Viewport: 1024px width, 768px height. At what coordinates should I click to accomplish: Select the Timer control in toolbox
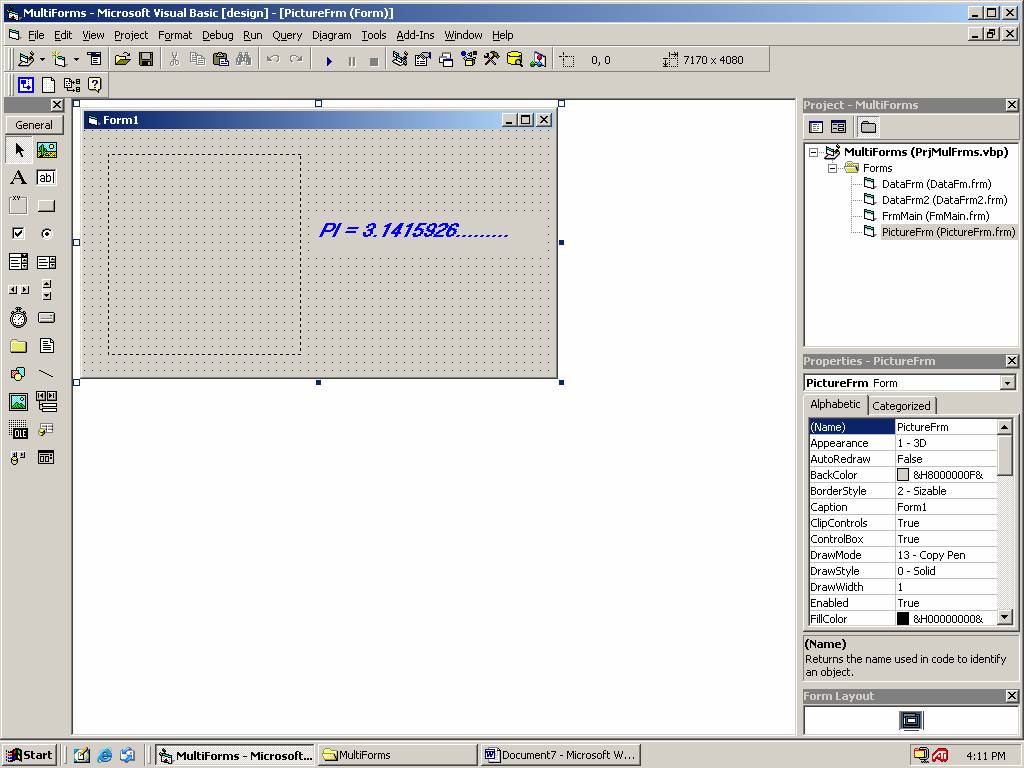[18, 318]
